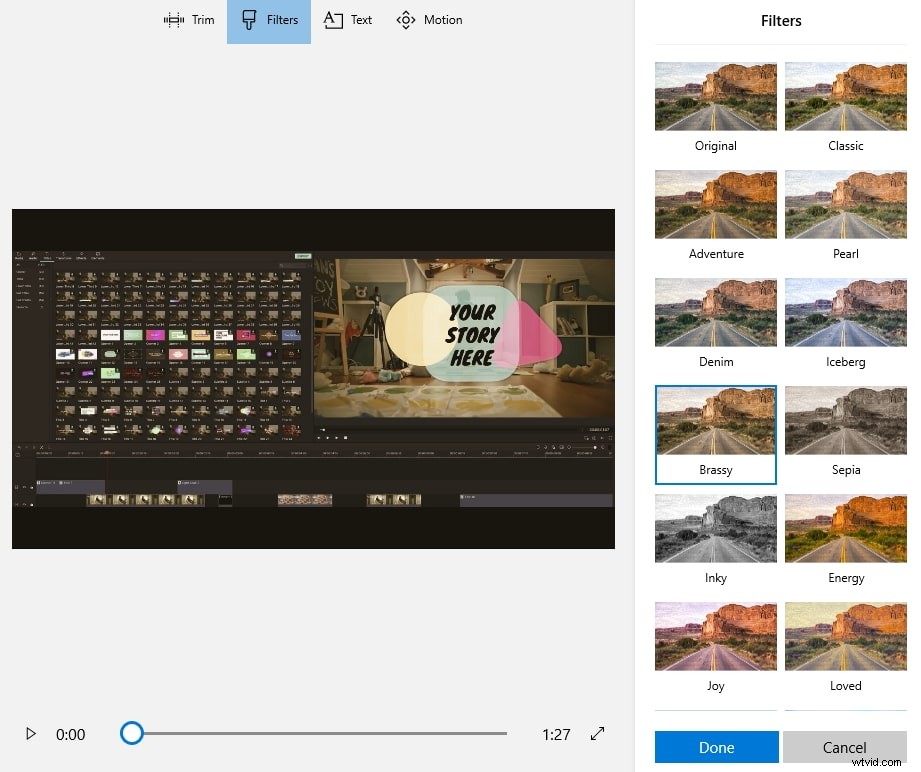Switch to the Text tab
Image resolution: width=921 pixels, height=772 pixels.
pyautogui.click(x=347, y=19)
